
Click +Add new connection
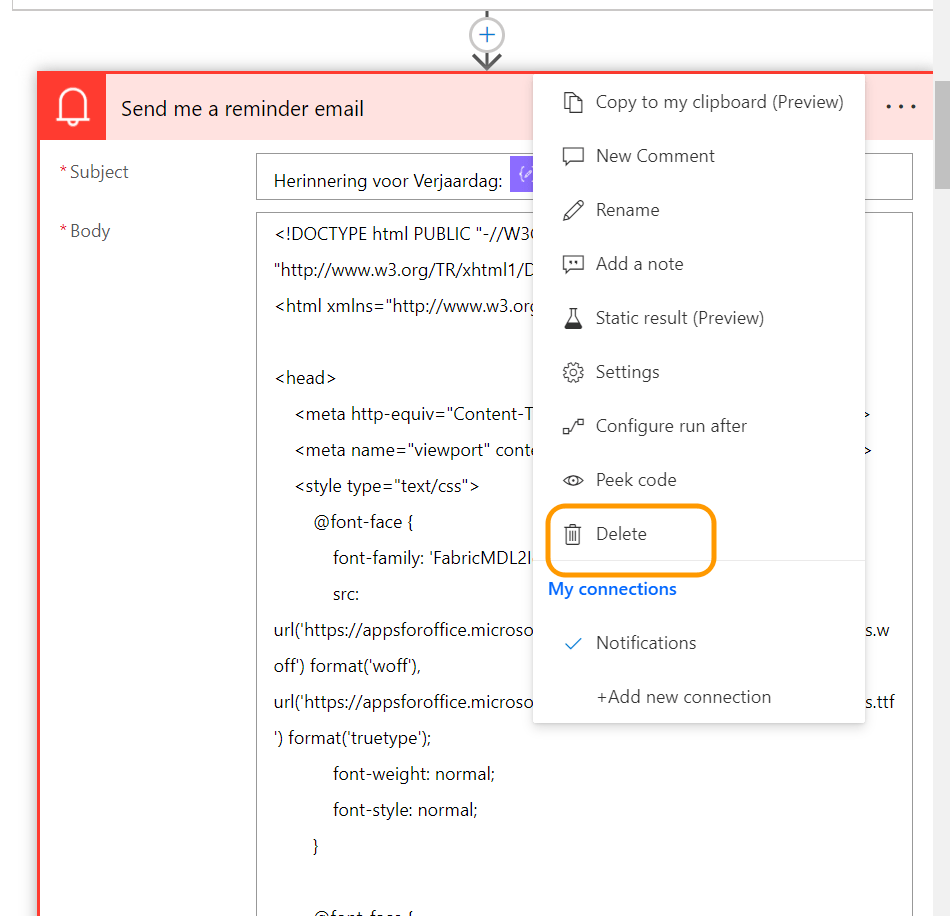click(x=683, y=697)
